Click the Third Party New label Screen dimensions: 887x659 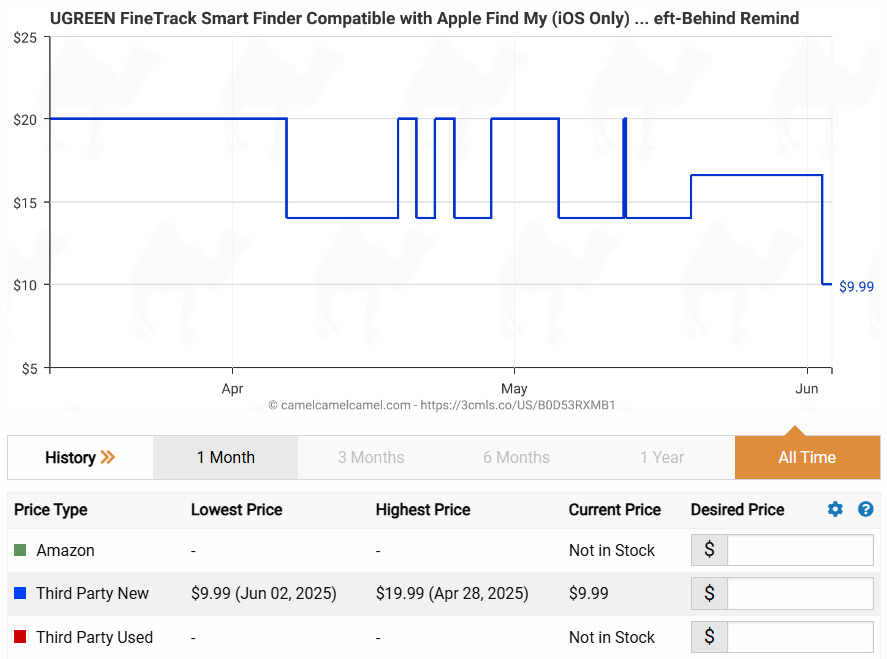pyautogui.click(x=92, y=593)
